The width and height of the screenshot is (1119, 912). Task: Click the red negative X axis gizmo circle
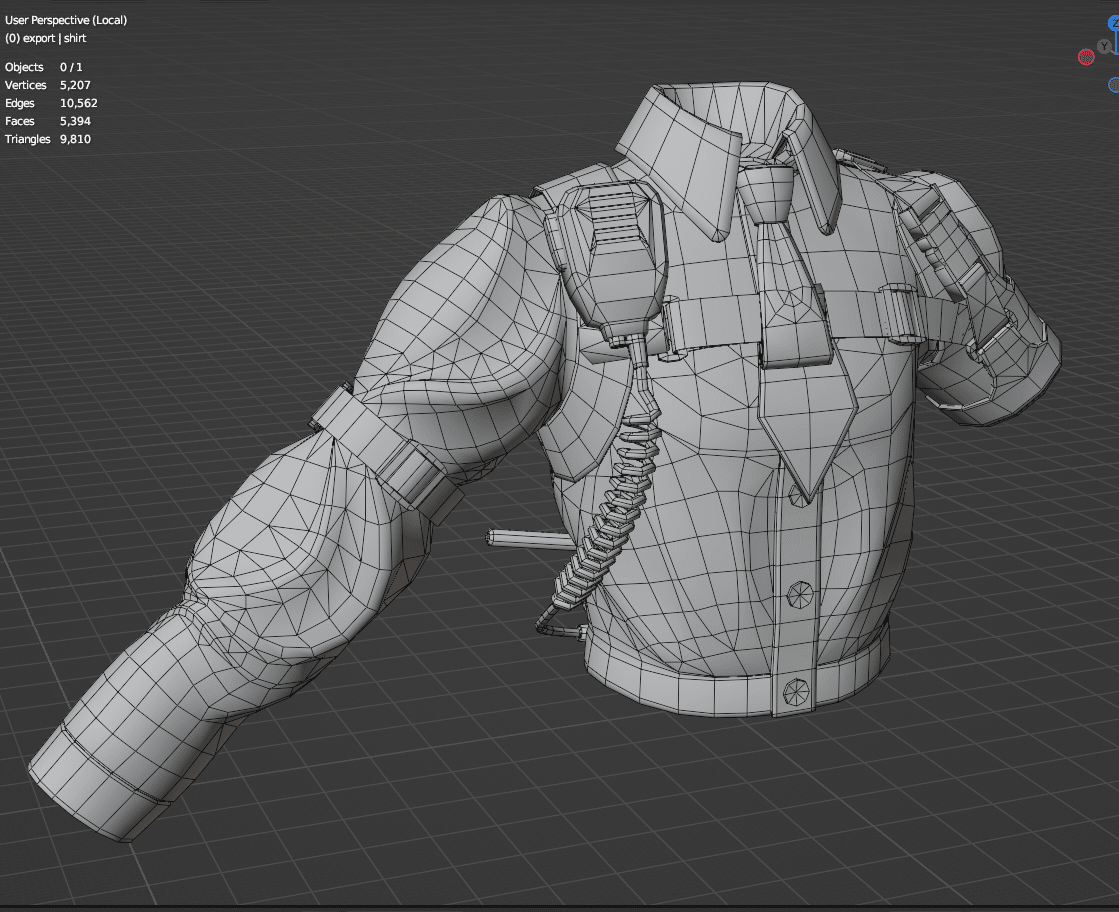(x=1085, y=57)
